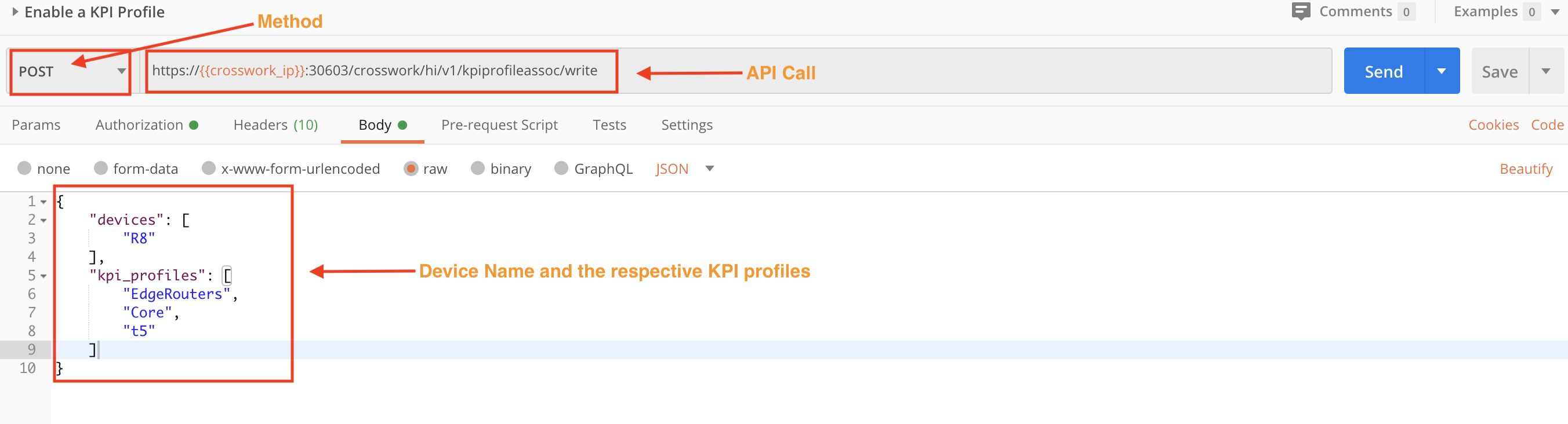Click the Examples label
The width and height of the screenshot is (1568, 424).
coord(1485,12)
